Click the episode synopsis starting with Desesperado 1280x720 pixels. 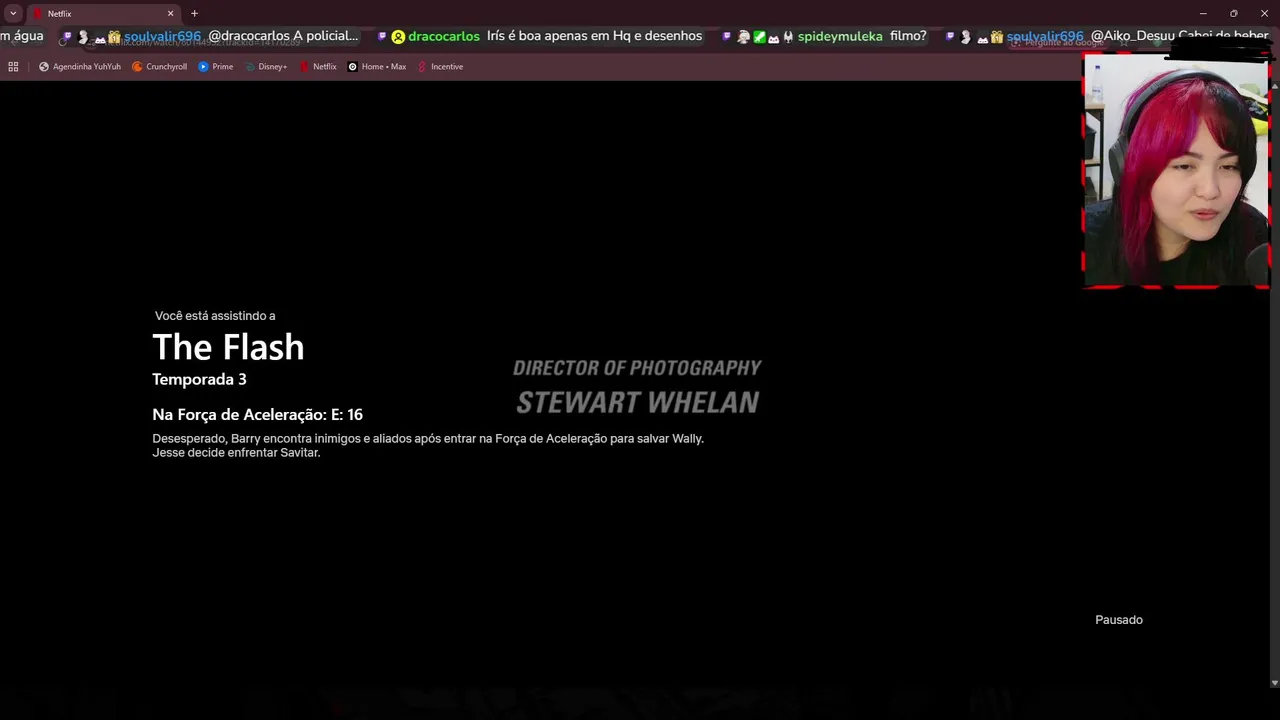[428, 445]
